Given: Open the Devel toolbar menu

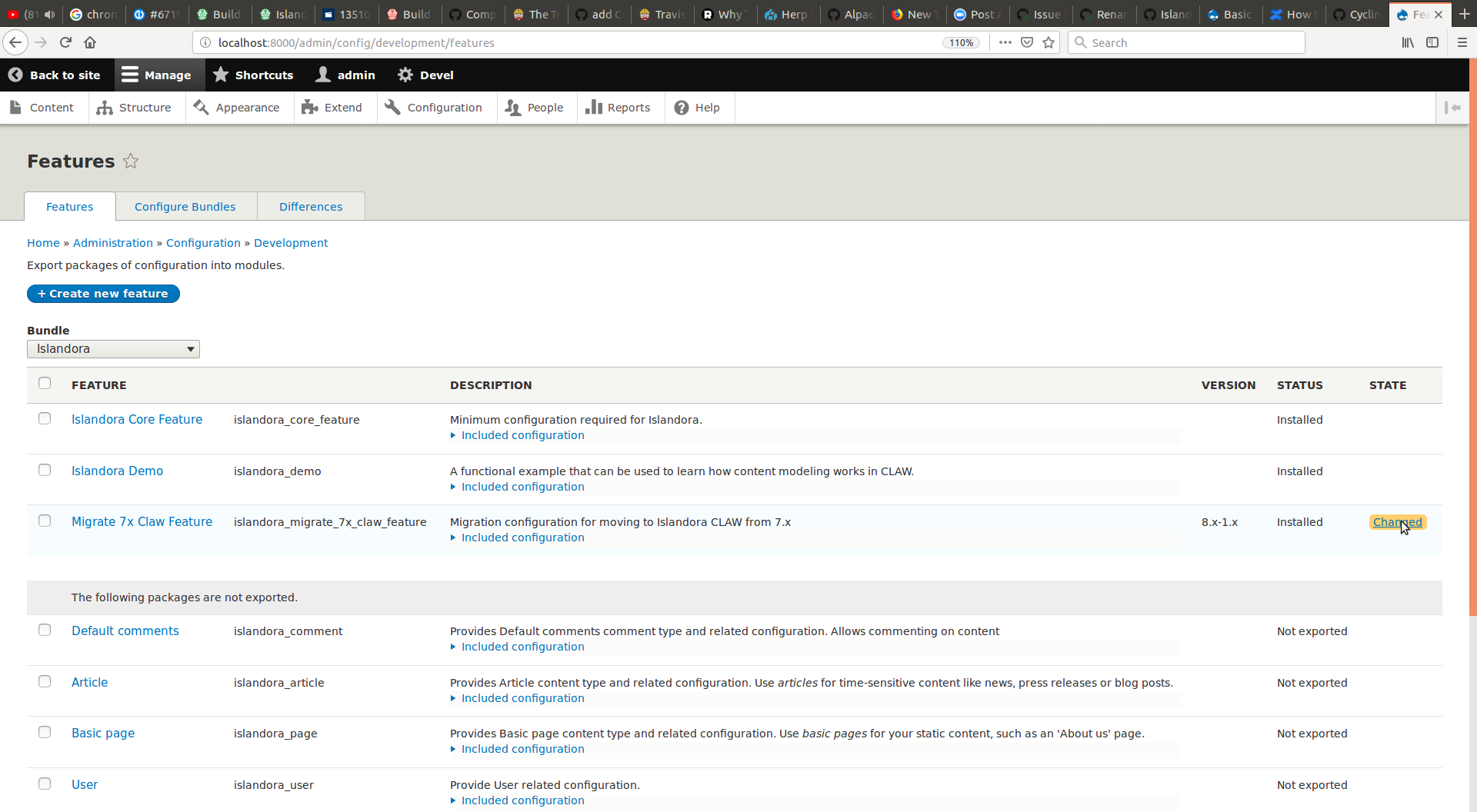Looking at the screenshot, I should click(x=425, y=75).
